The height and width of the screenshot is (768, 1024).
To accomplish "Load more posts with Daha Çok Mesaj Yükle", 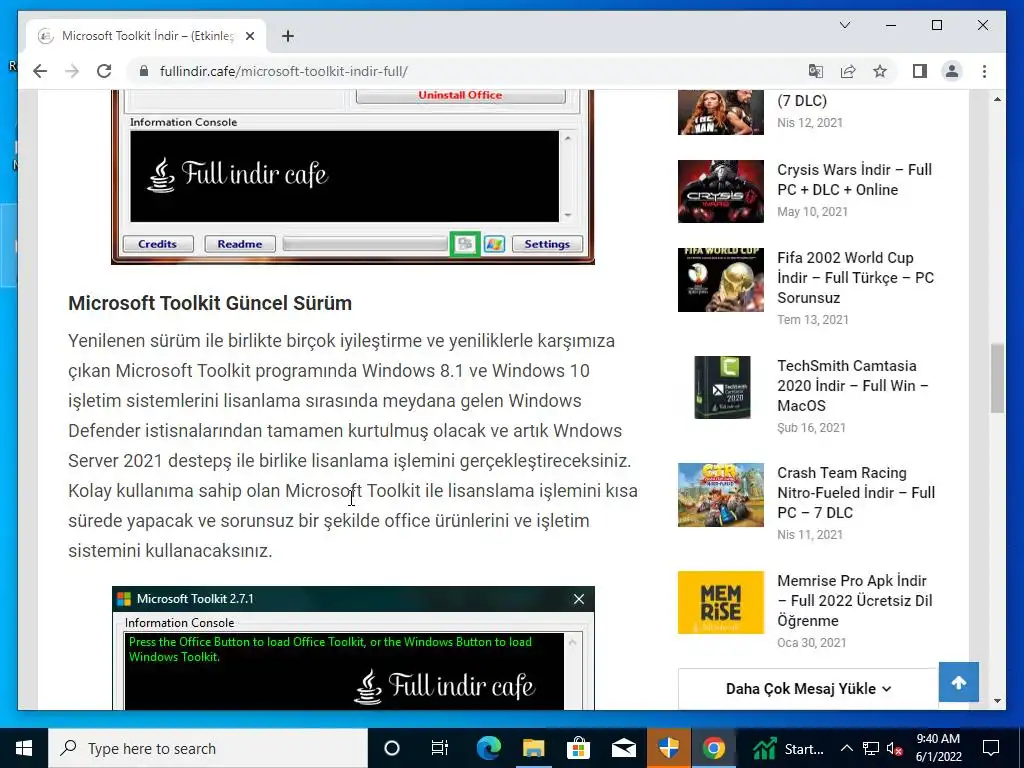I will tap(808, 688).
